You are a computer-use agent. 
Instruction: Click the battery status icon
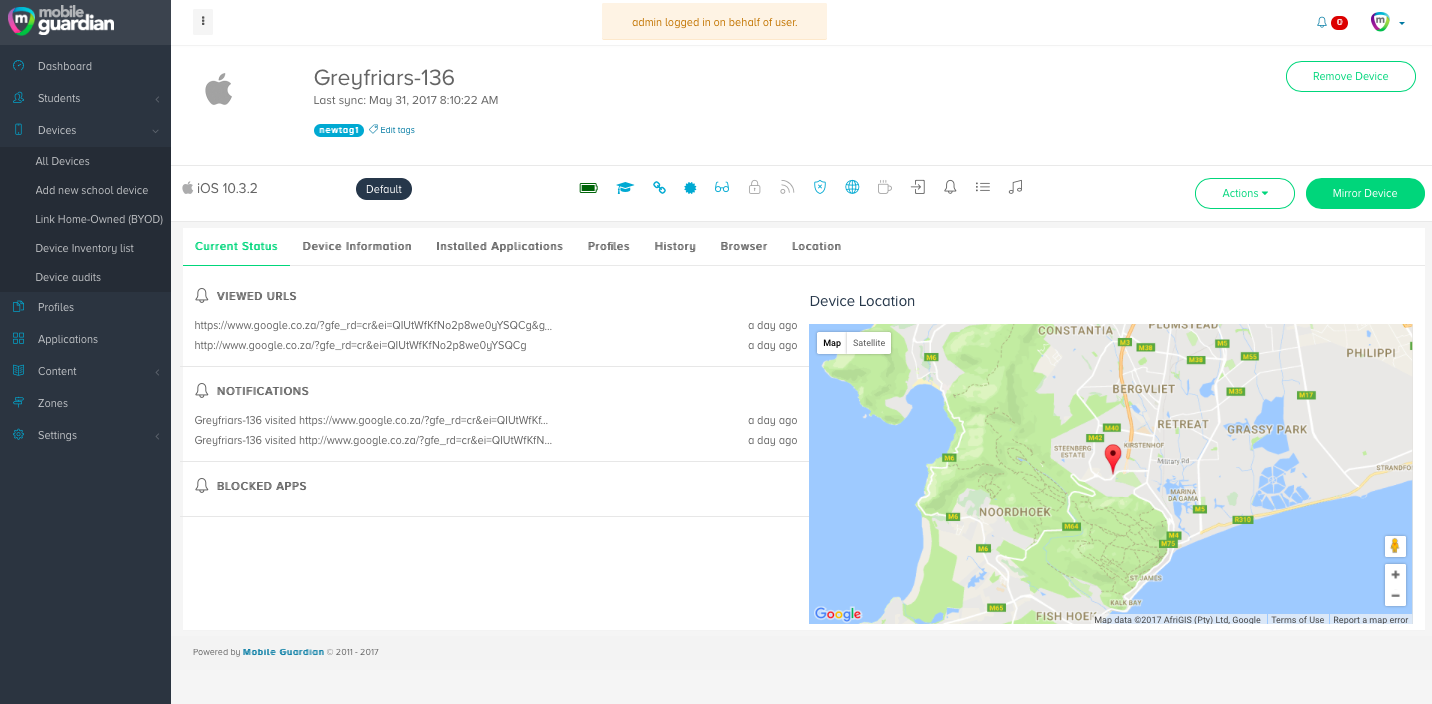(x=588, y=187)
